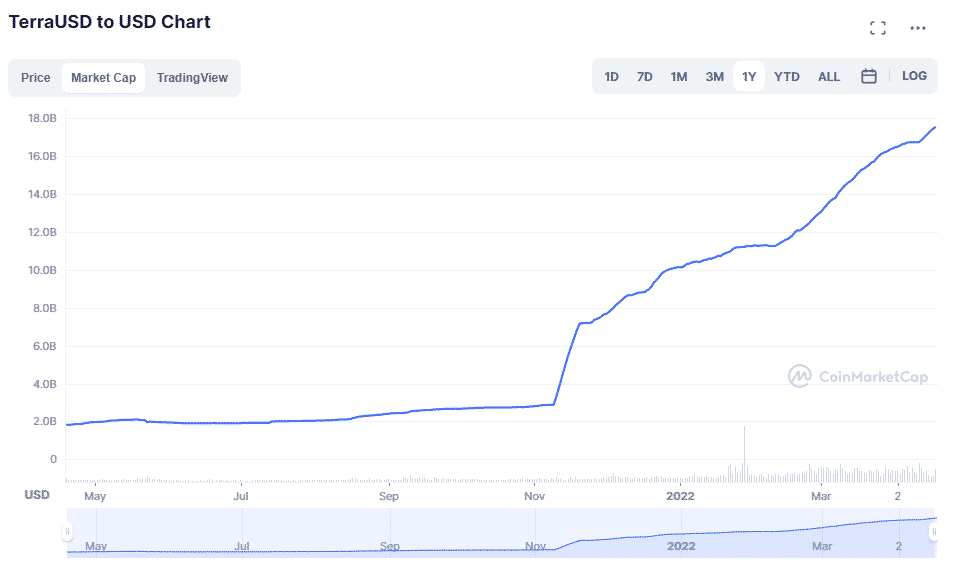This screenshot has width=954, height=569.
Task: Select the 1Y time range
Action: click(748, 77)
